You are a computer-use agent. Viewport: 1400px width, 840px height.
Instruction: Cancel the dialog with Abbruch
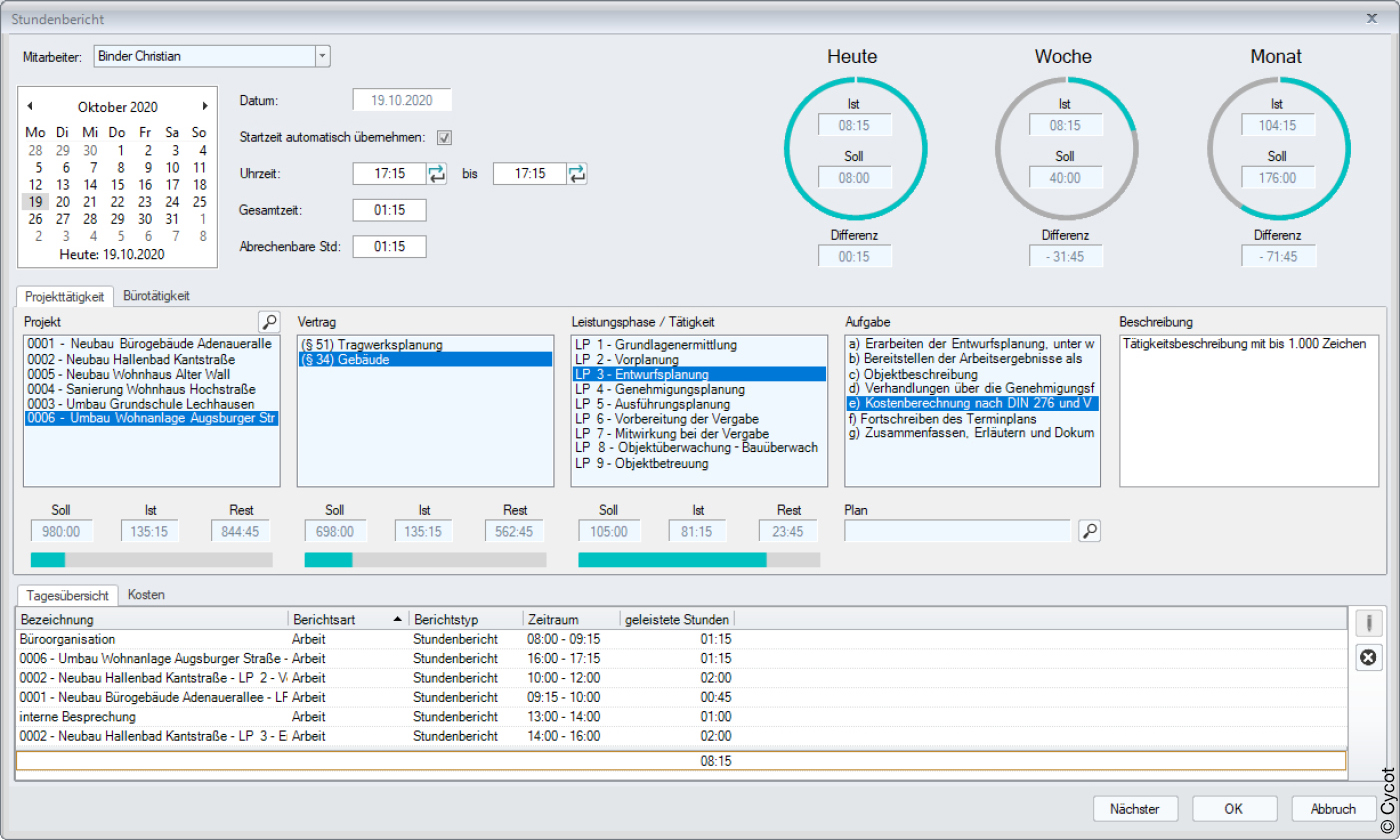pyautogui.click(x=1332, y=808)
